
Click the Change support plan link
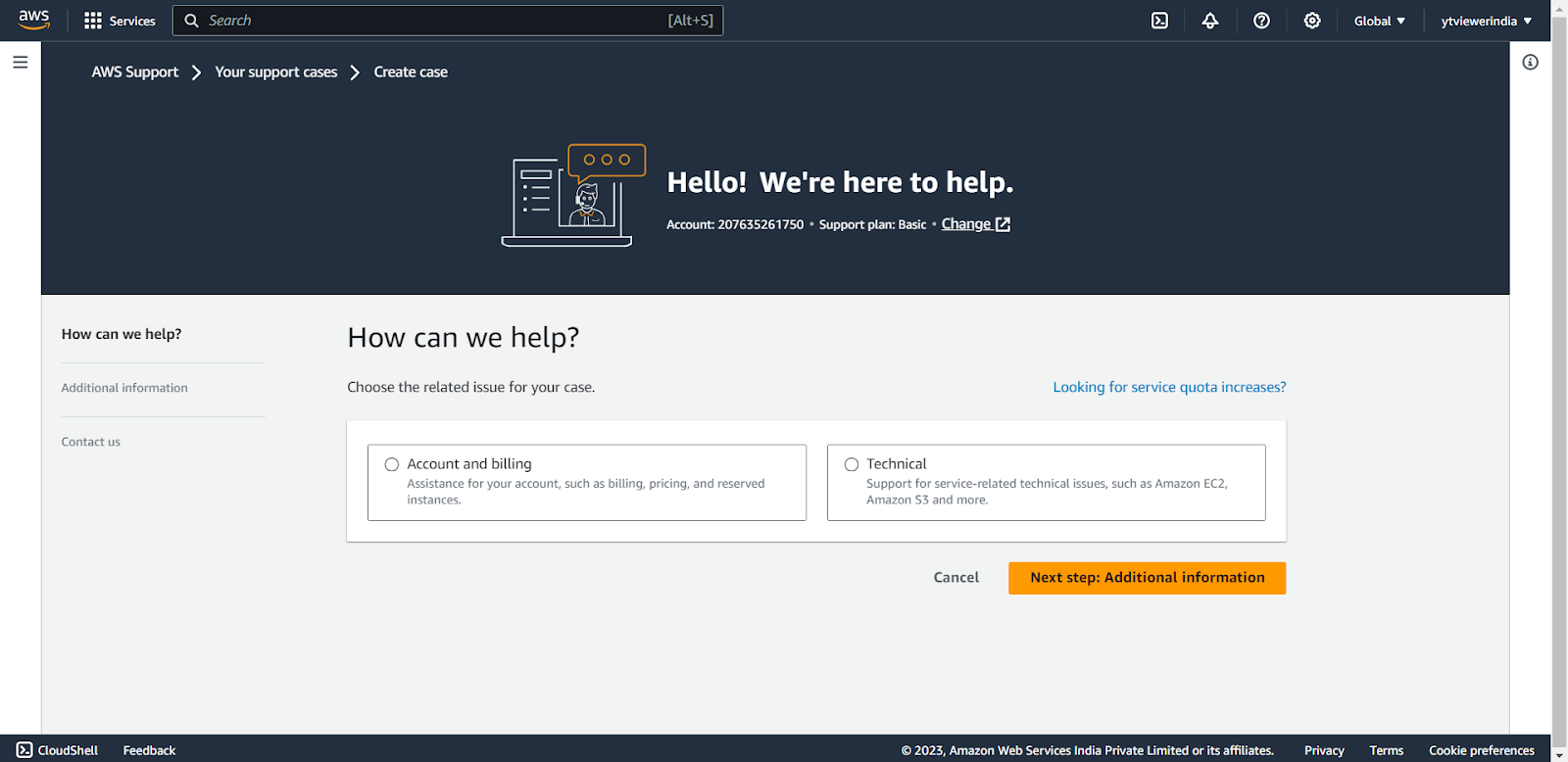966,224
